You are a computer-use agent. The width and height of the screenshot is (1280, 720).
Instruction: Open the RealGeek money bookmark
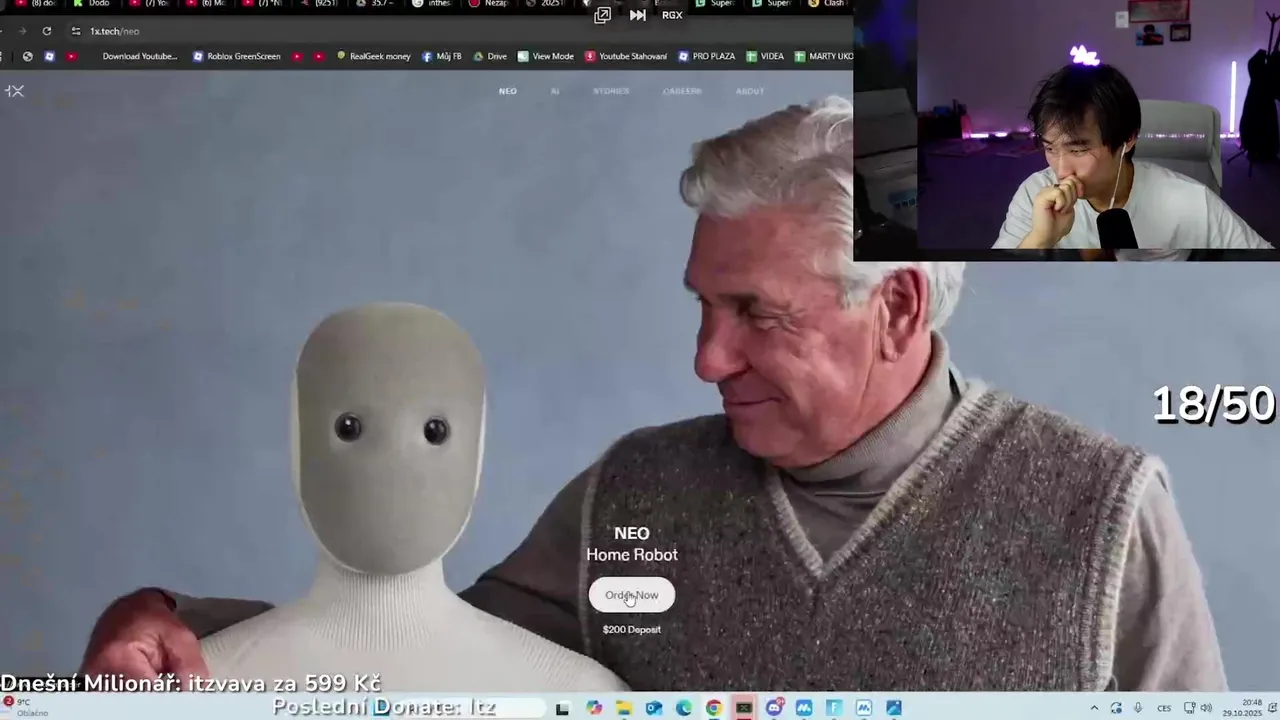[x=373, y=56]
